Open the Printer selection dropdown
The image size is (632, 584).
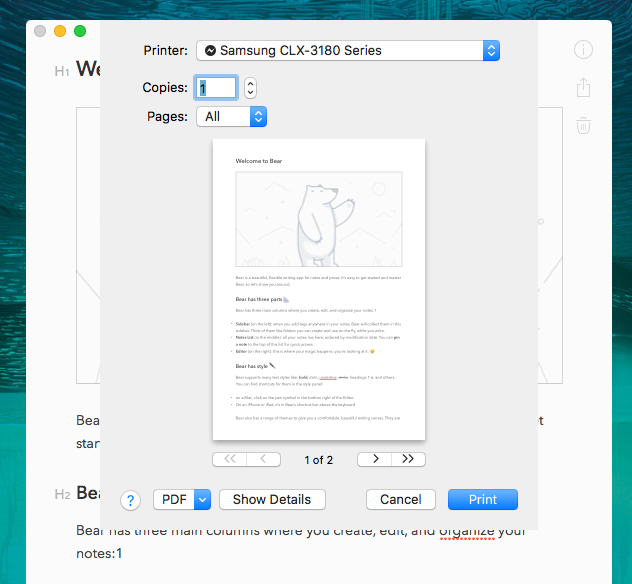click(348, 50)
